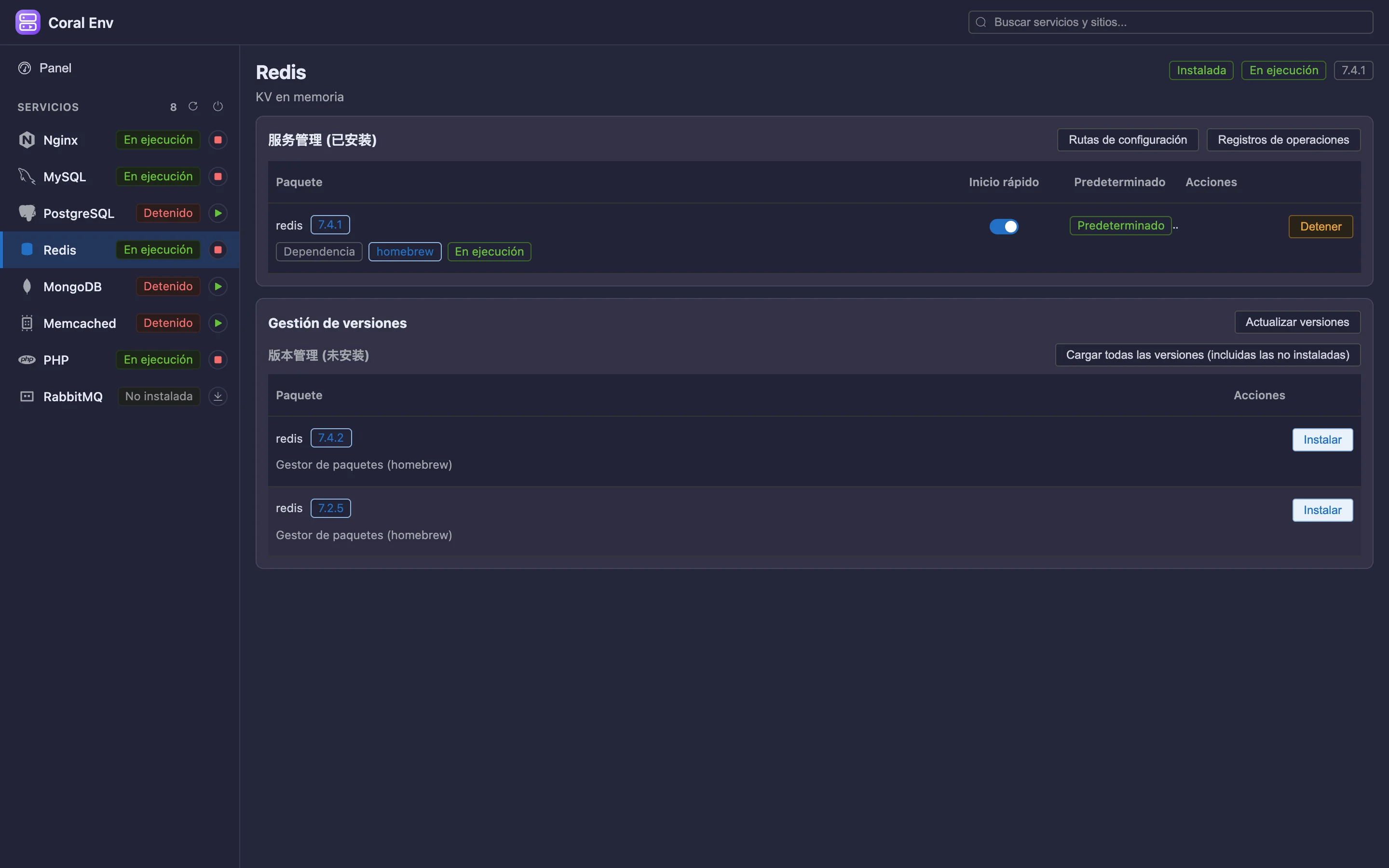This screenshot has height=868, width=1389.
Task: Load all versions including uninstalled ones
Action: [1207, 355]
